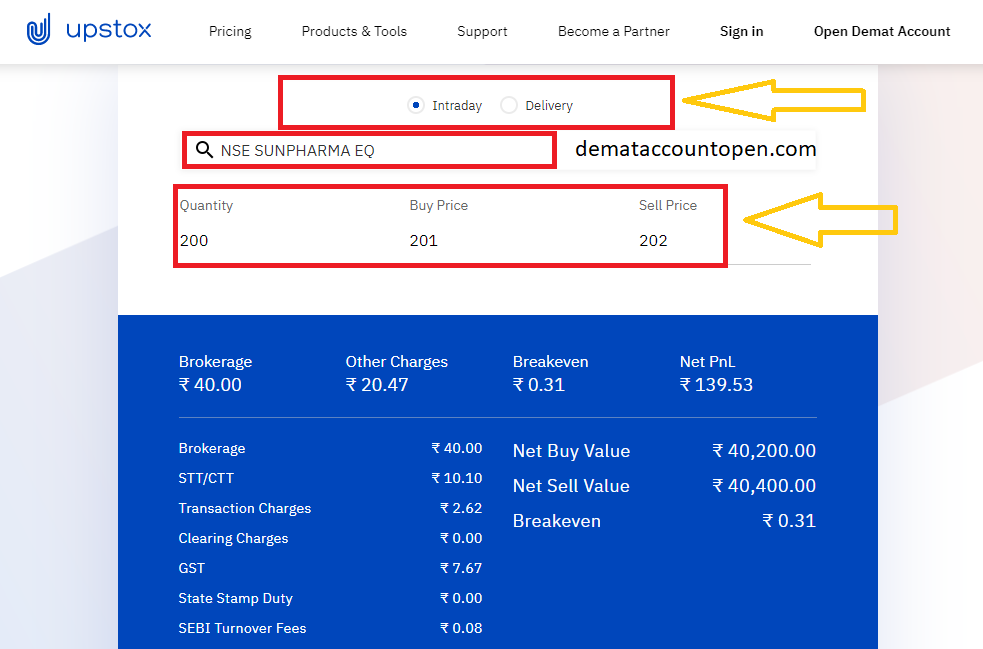Click the STT/CTT row label
Viewport: 983px width, 649px height.
pos(206,478)
